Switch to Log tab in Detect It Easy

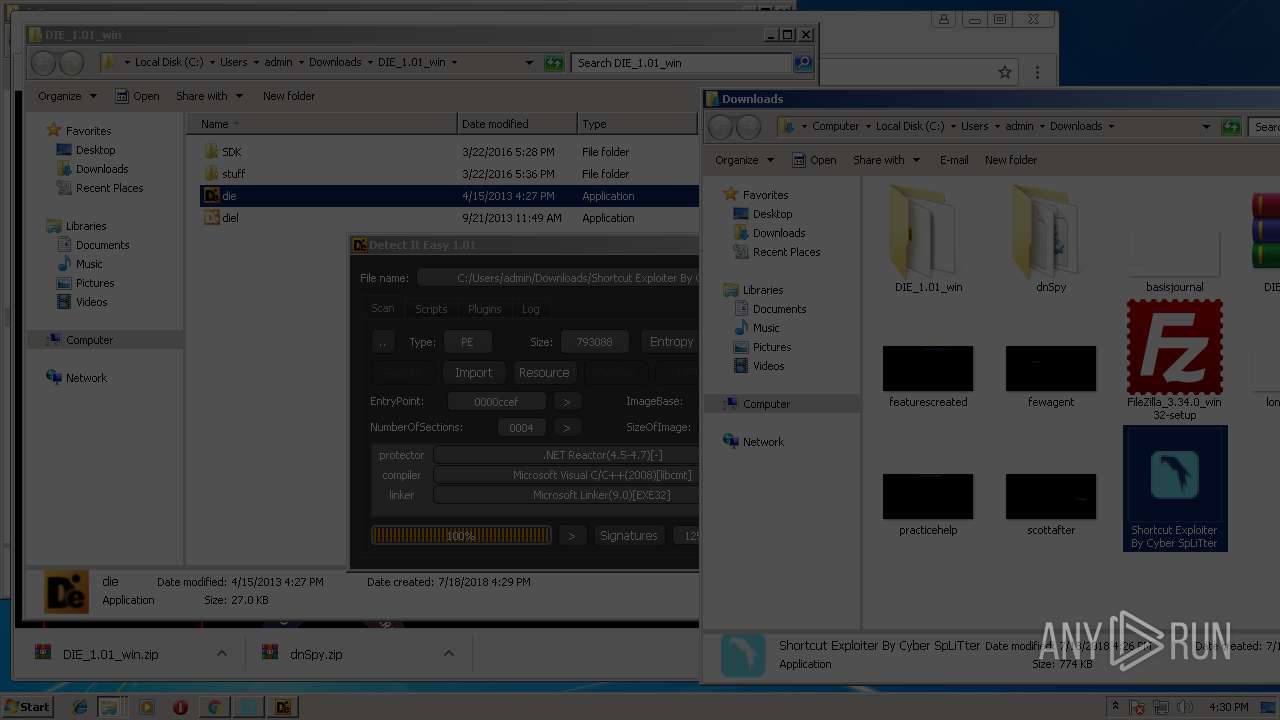(531, 309)
